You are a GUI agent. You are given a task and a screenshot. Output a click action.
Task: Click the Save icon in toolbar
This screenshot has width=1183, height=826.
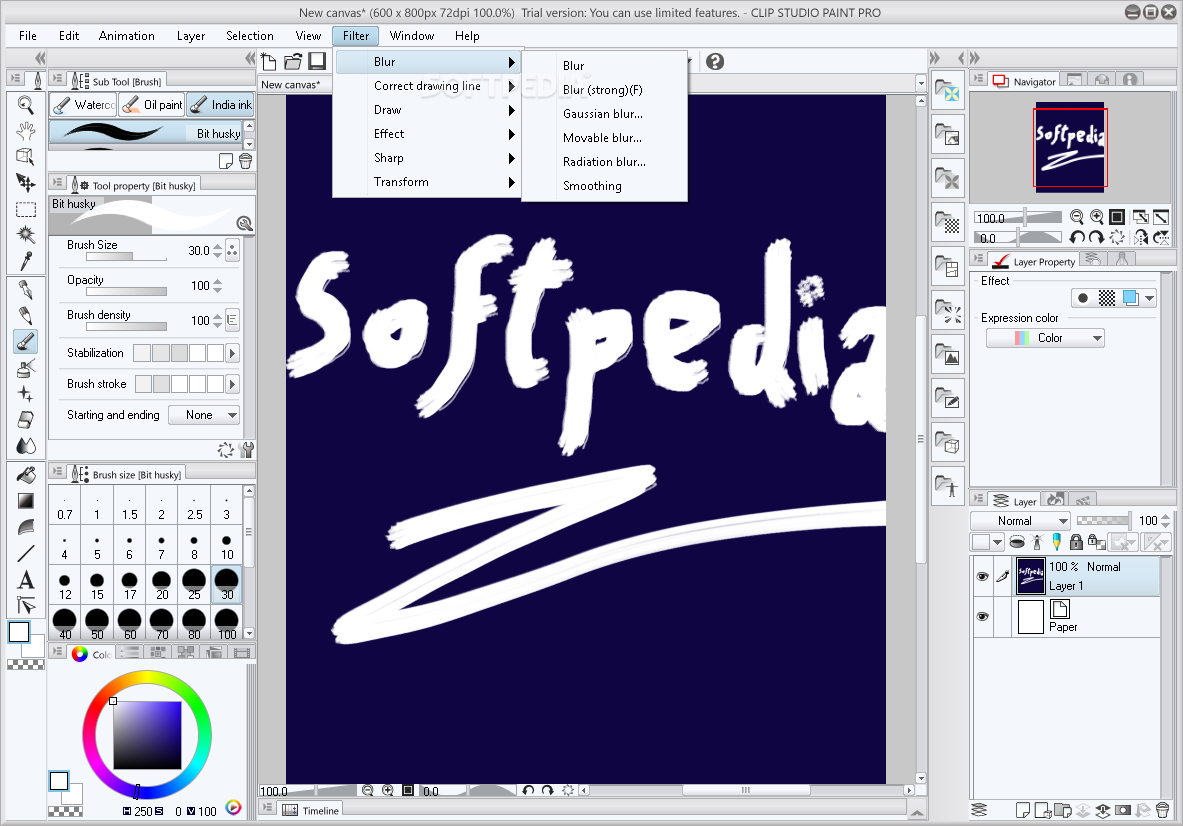(317, 61)
